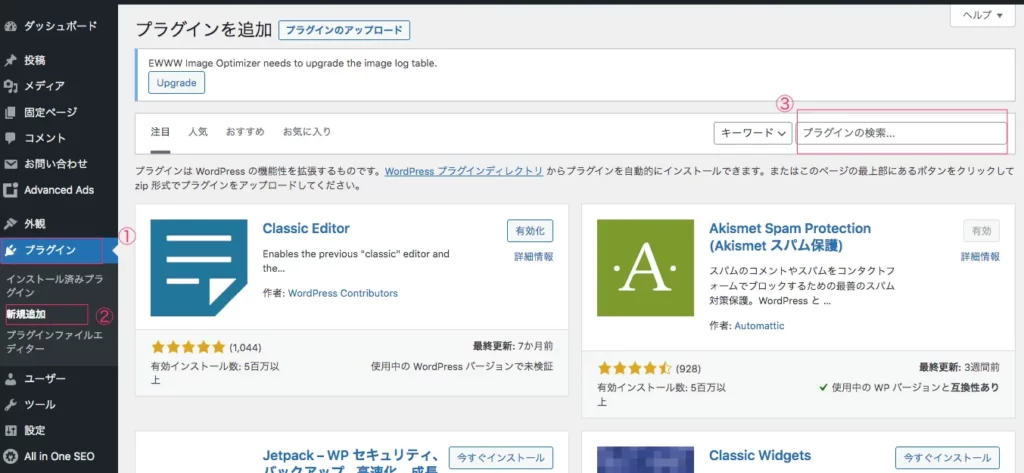Open 詳細情報 link for Classic Editor
The height and width of the screenshot is (473, 1024).
(x=534, y=257)
